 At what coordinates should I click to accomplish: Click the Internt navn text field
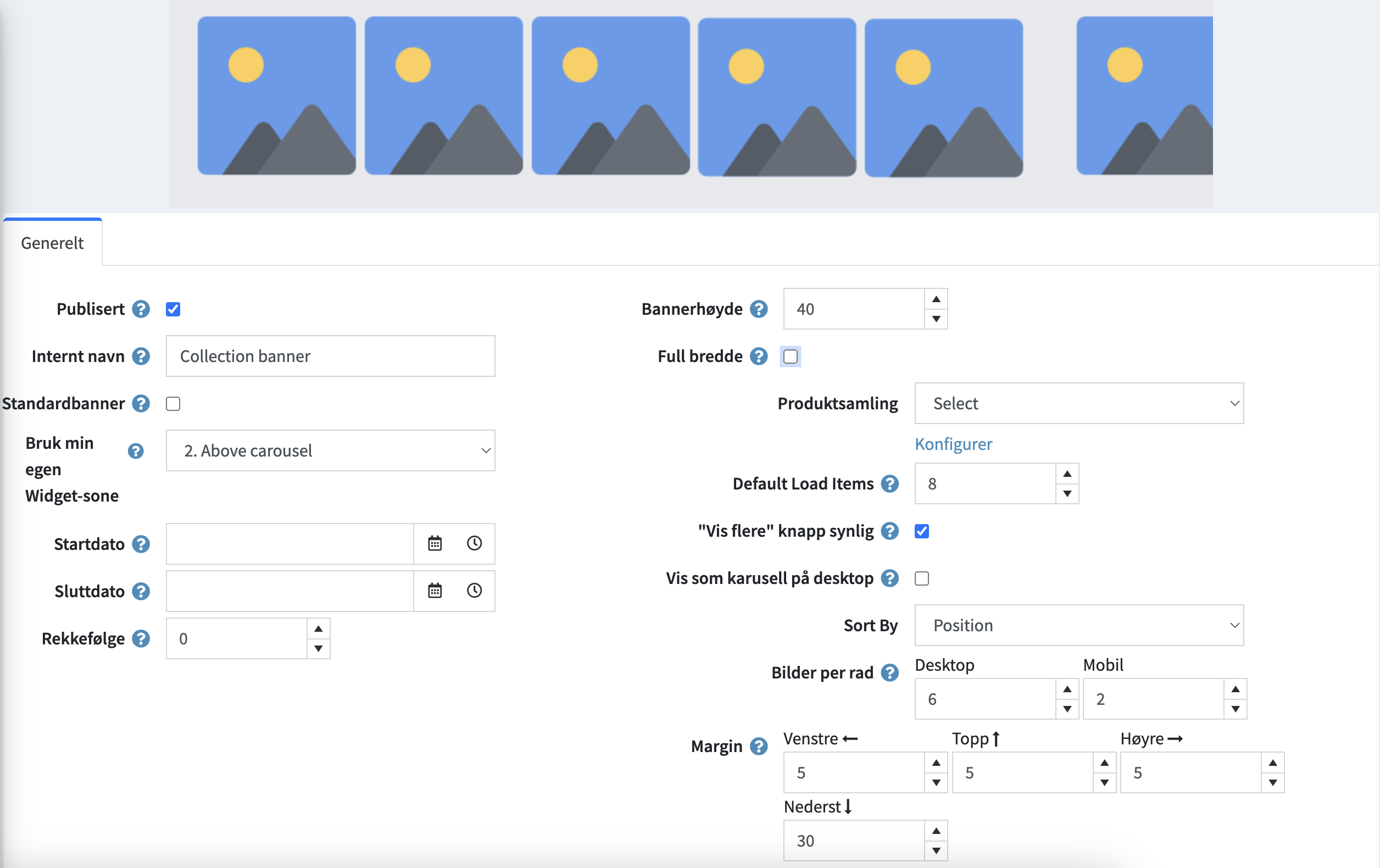(x=330, y=356)
